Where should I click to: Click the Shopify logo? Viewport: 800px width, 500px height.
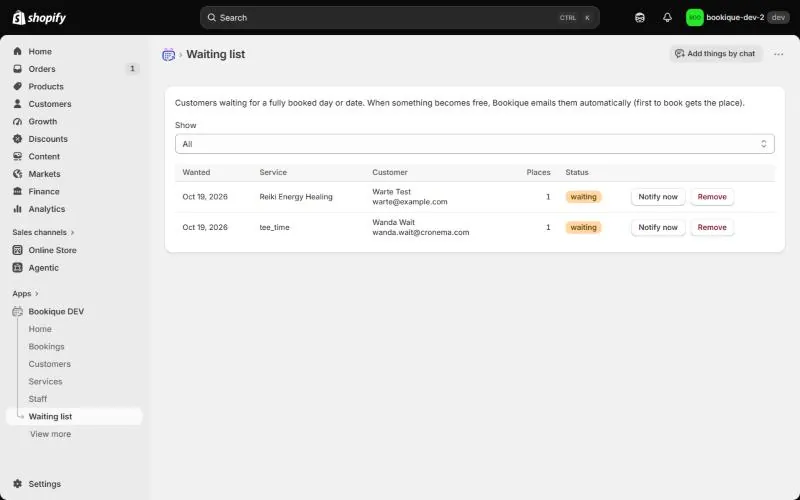(39, 18)
